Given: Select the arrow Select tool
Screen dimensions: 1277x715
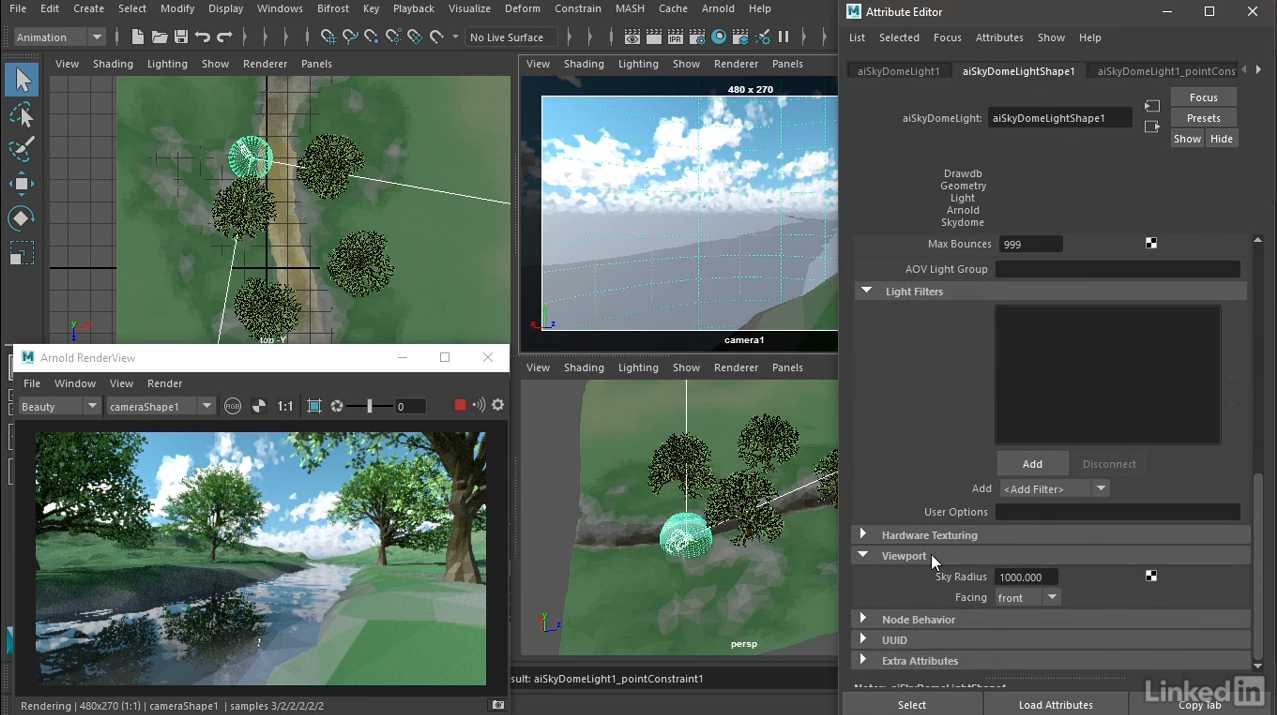Looking at the screenshot, I should coord(22,80).
